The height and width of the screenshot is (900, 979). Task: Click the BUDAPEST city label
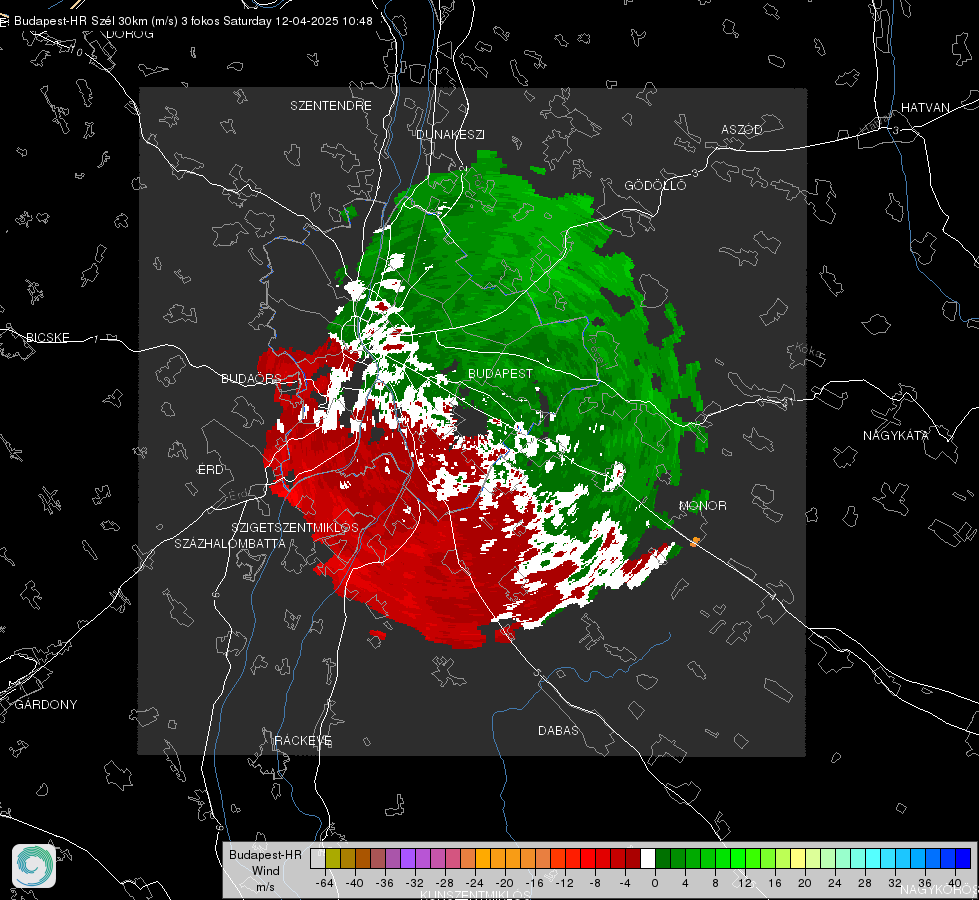click(500, 373)
